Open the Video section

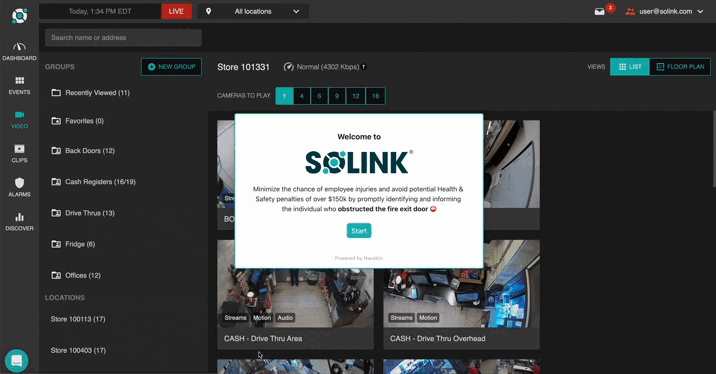[x=19, y=120]
